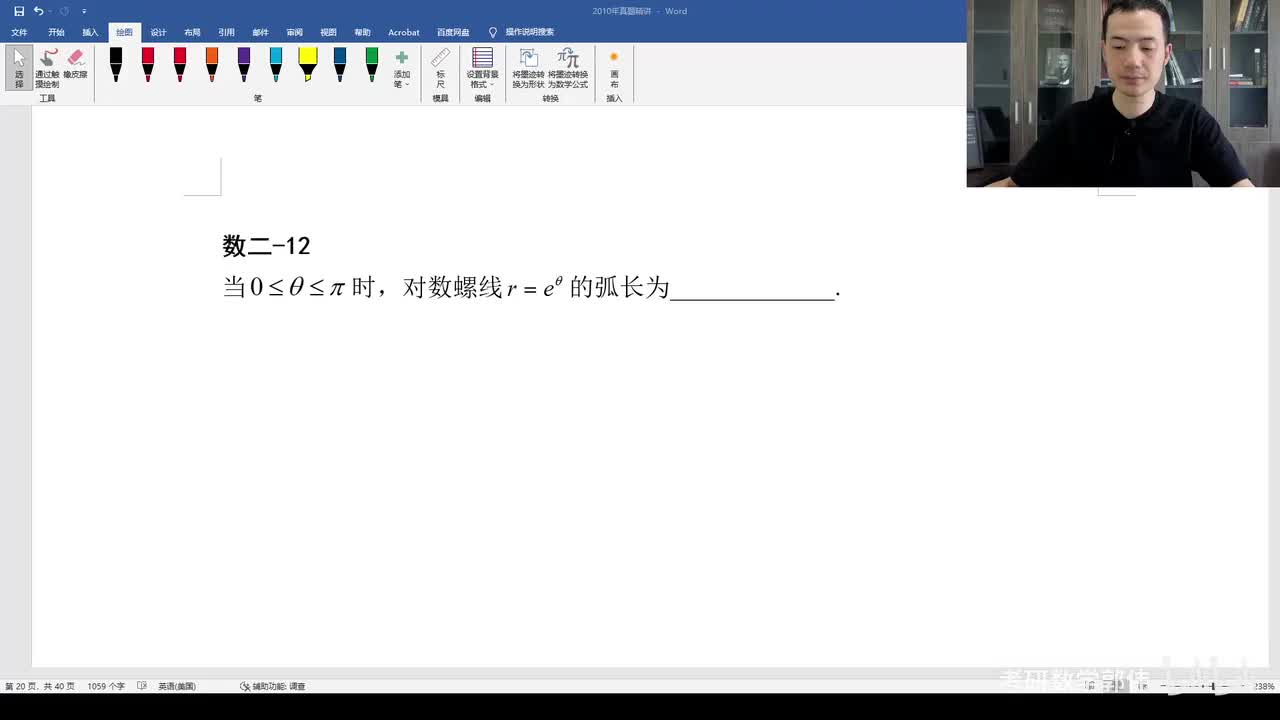Click the page count '第 20 页, 共 40 页'

(x=40, y=686)
